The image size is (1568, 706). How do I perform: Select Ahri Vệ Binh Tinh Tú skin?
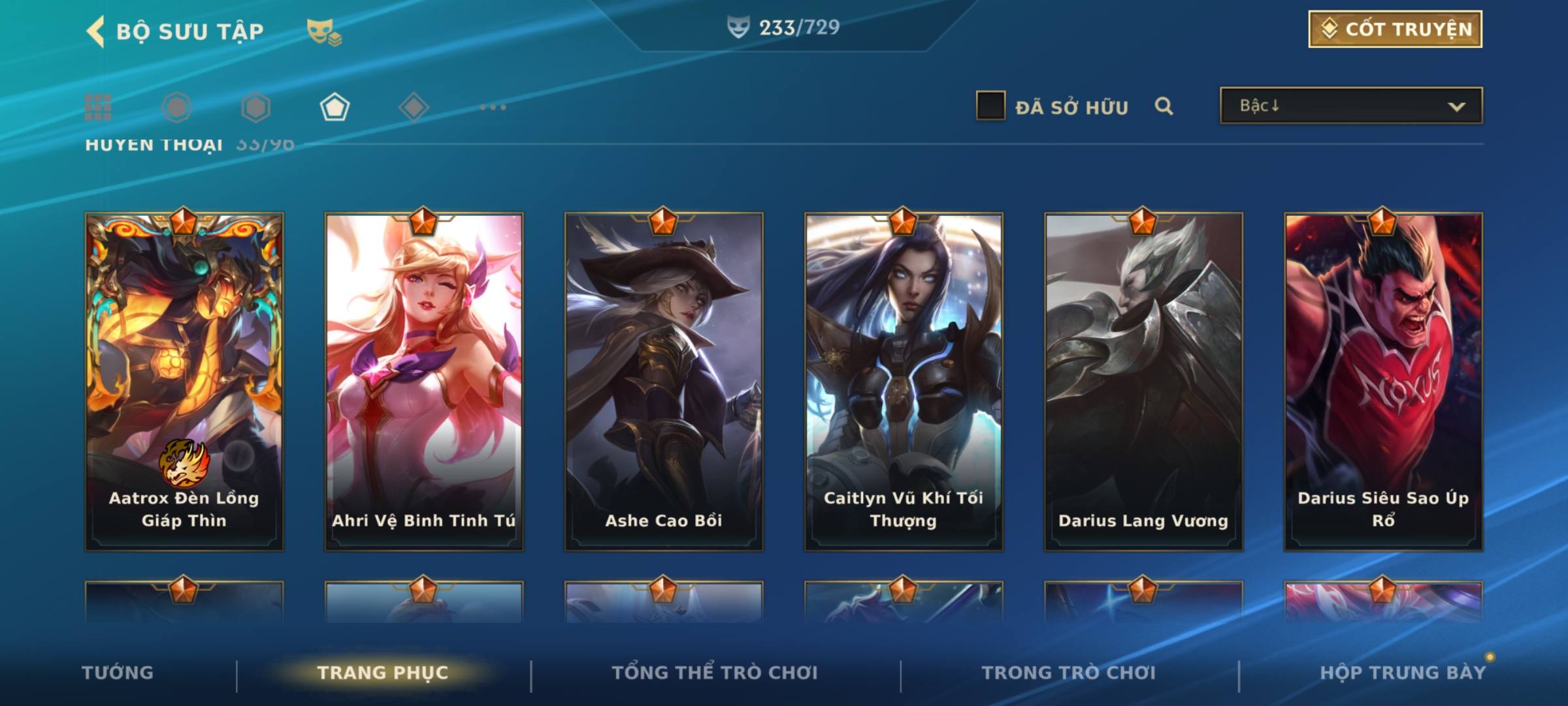(424, 382)
